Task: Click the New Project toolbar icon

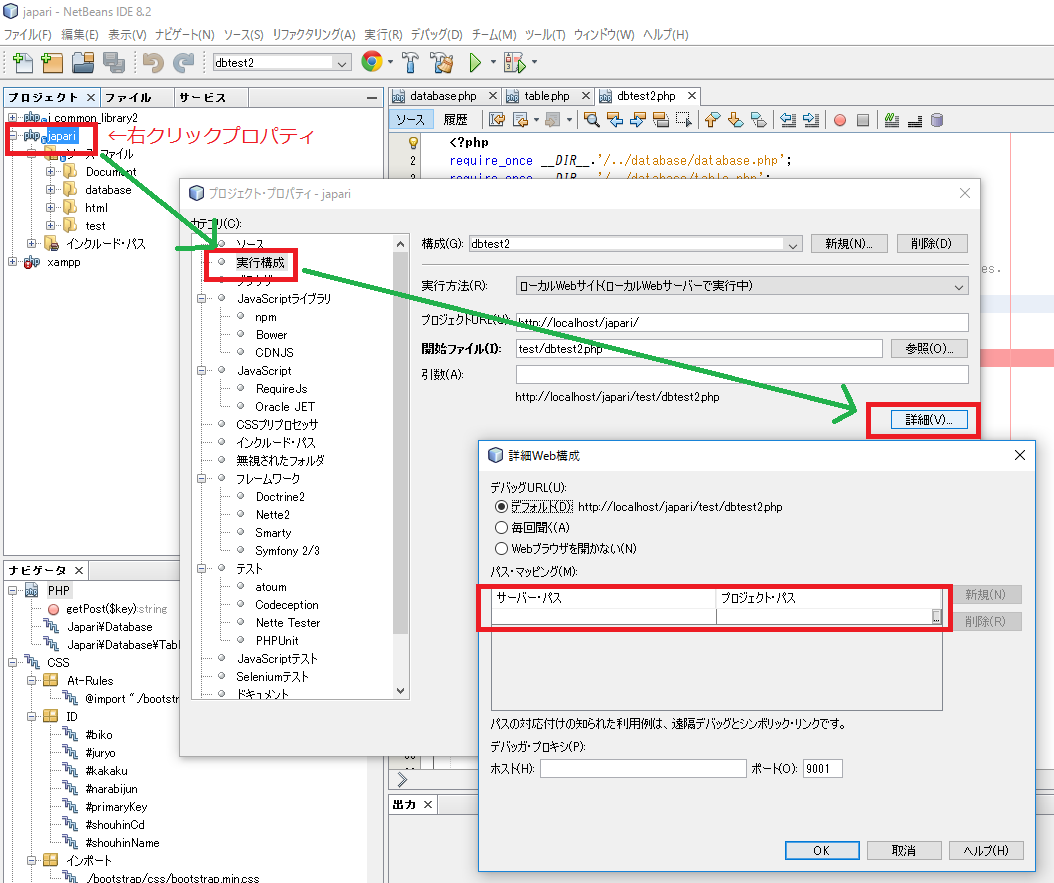Action: 52,62
